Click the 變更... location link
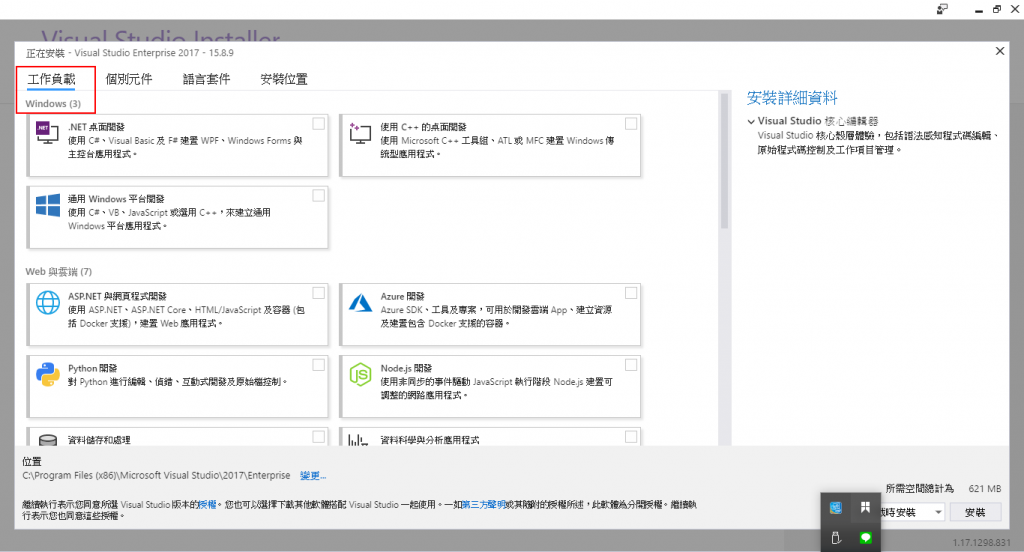The height and width of the screenshot is (552, 1024). click(x=313, y=476)
